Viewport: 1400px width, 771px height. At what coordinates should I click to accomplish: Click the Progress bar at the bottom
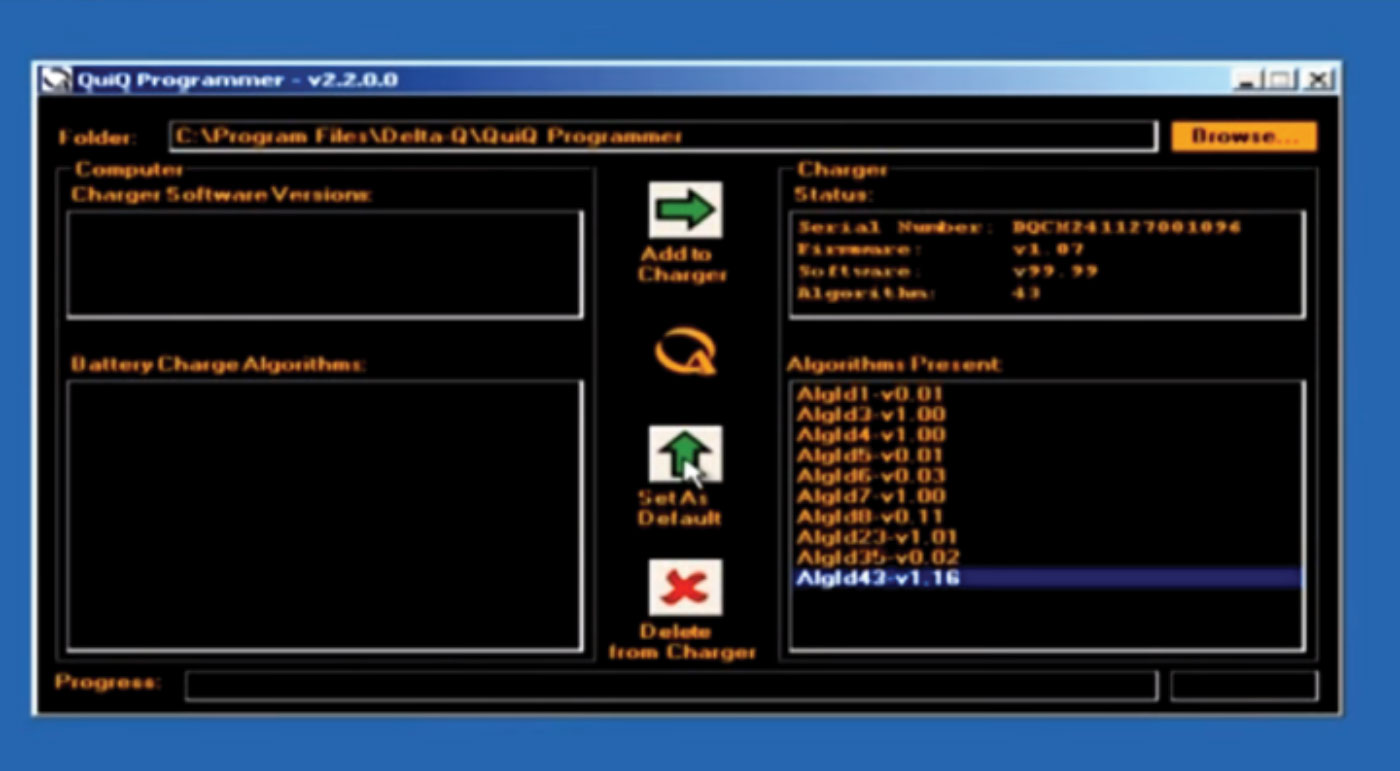click(x=671, y=686)
